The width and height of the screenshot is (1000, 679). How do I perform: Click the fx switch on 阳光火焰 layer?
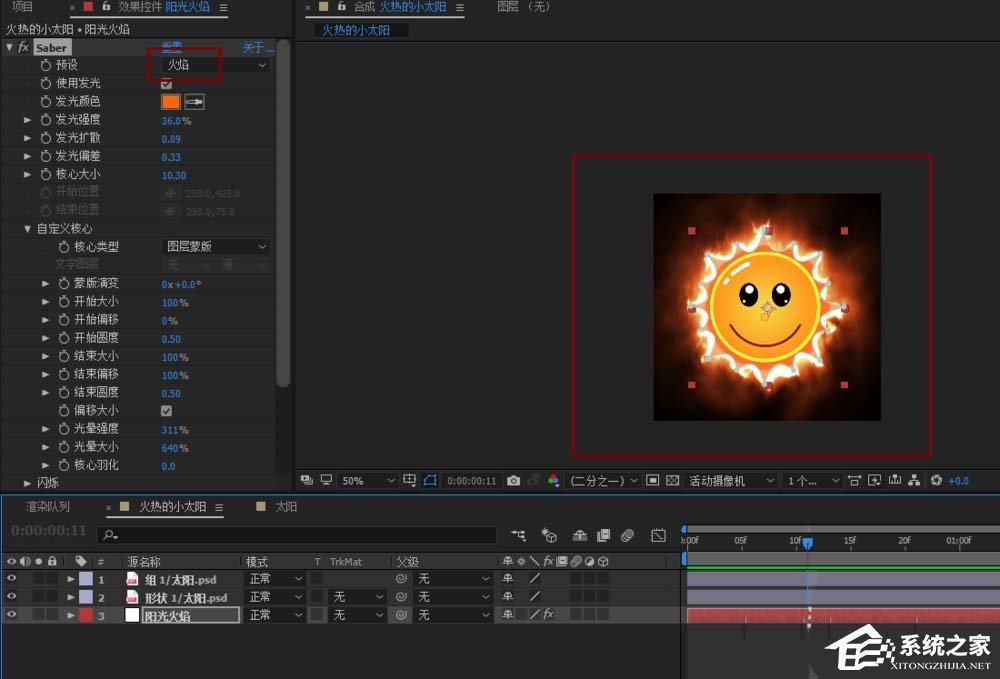click(x=548, y=615)
